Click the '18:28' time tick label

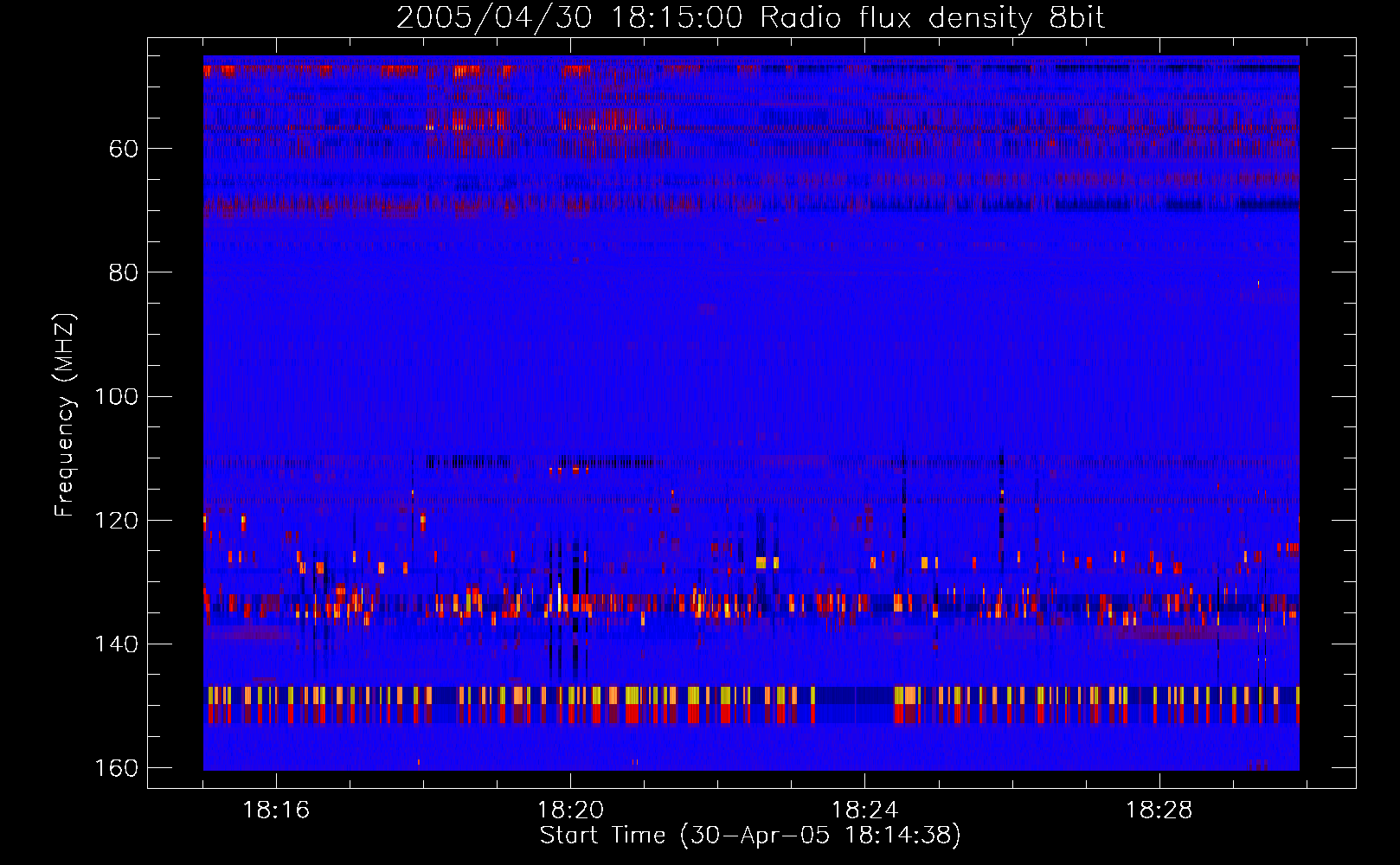[x=1159, y=811]
